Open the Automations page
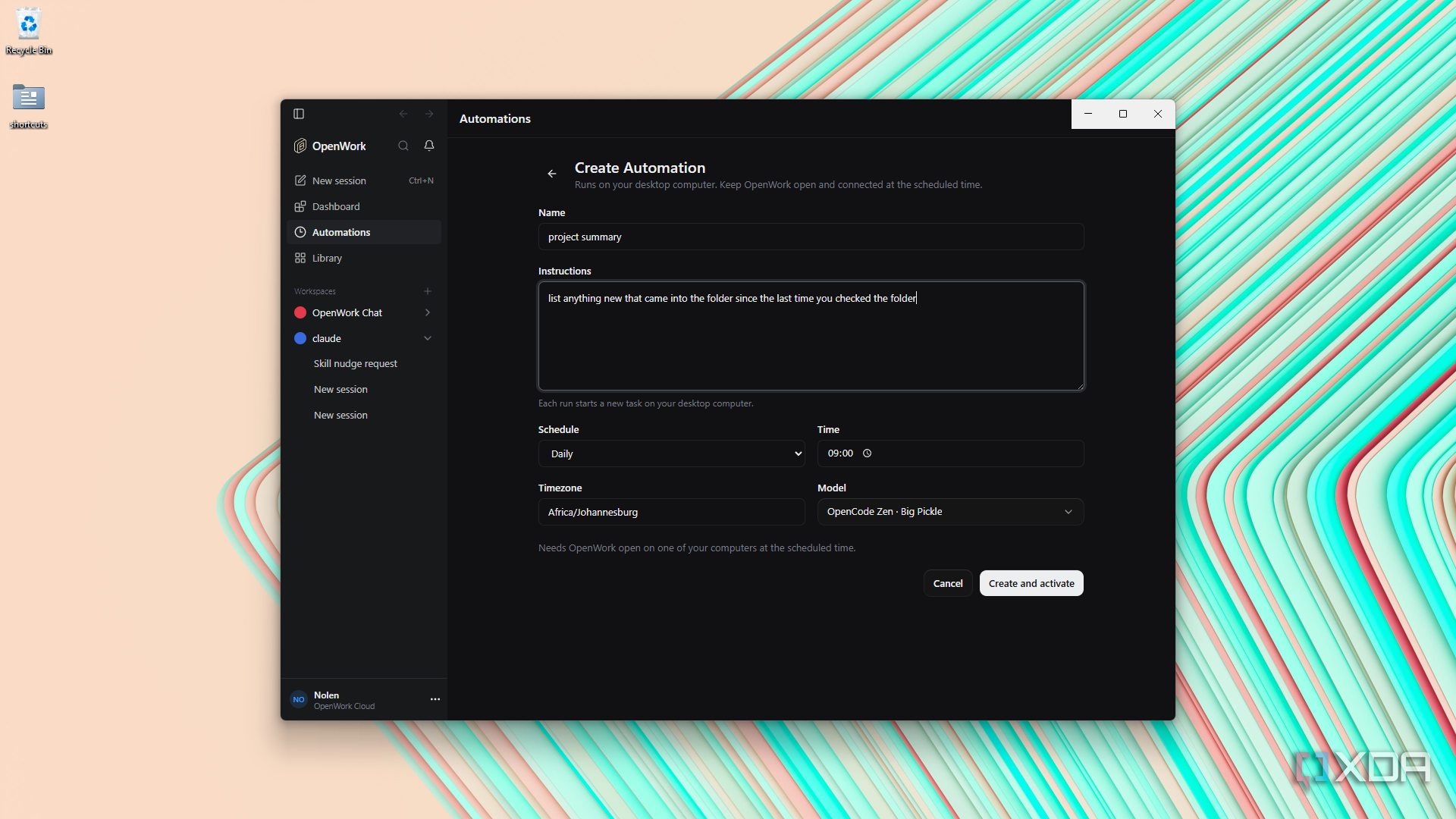This screenshot has width=1456, height=819. [364, 232]
